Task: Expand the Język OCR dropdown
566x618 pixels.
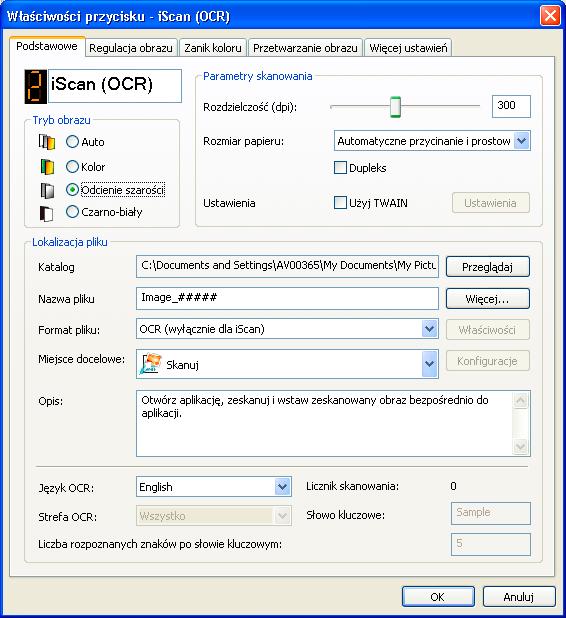Action: point(282,487)
